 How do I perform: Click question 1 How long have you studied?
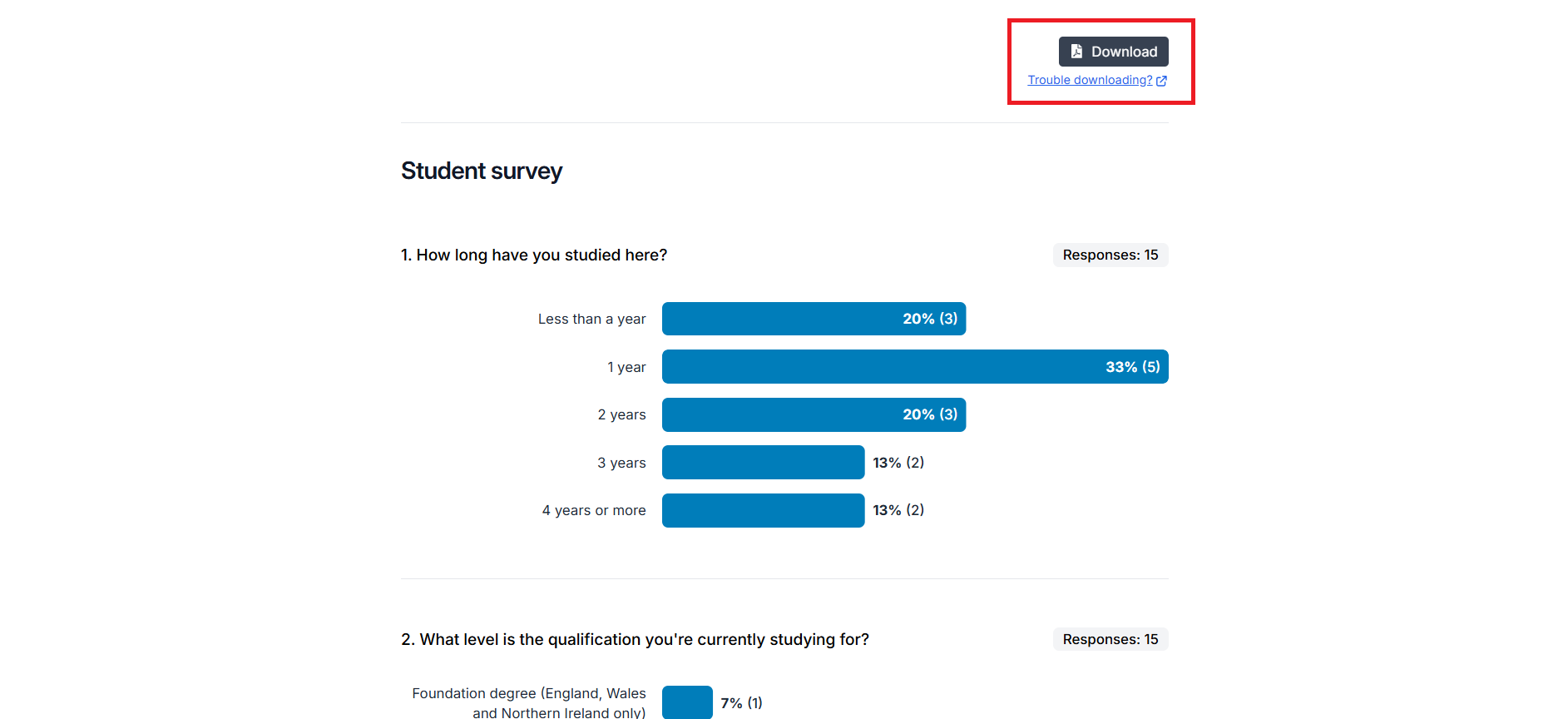click(534, 255)
